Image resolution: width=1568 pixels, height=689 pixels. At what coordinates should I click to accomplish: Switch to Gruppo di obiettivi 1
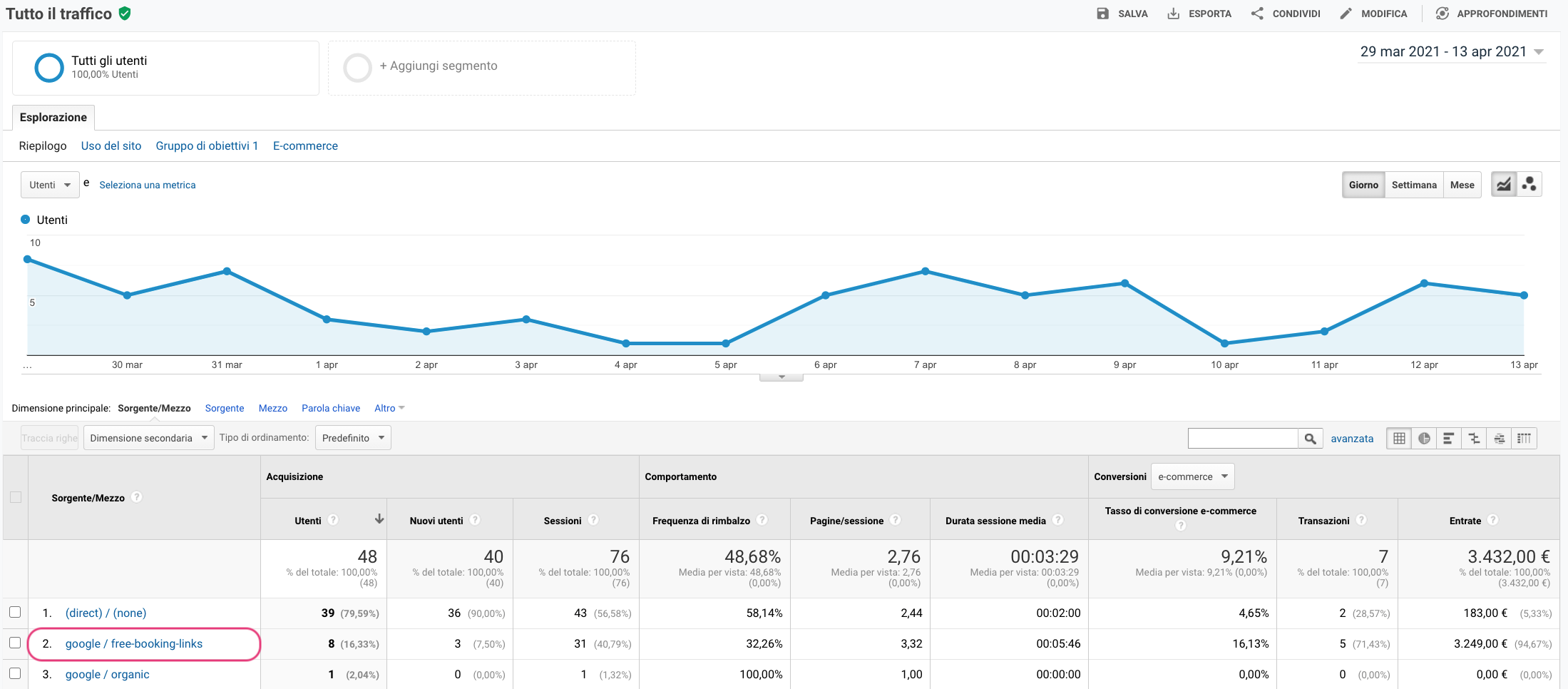click(x=207, y=146)
